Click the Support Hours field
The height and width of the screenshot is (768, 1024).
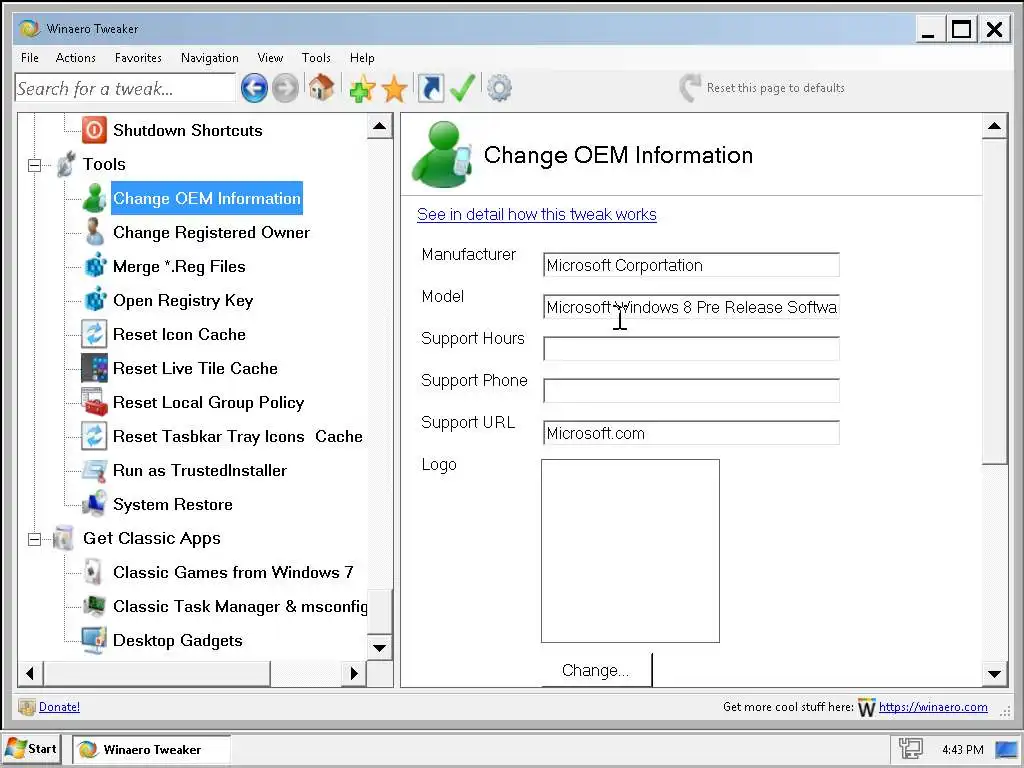pyautogui.click(x=691, y=349)
